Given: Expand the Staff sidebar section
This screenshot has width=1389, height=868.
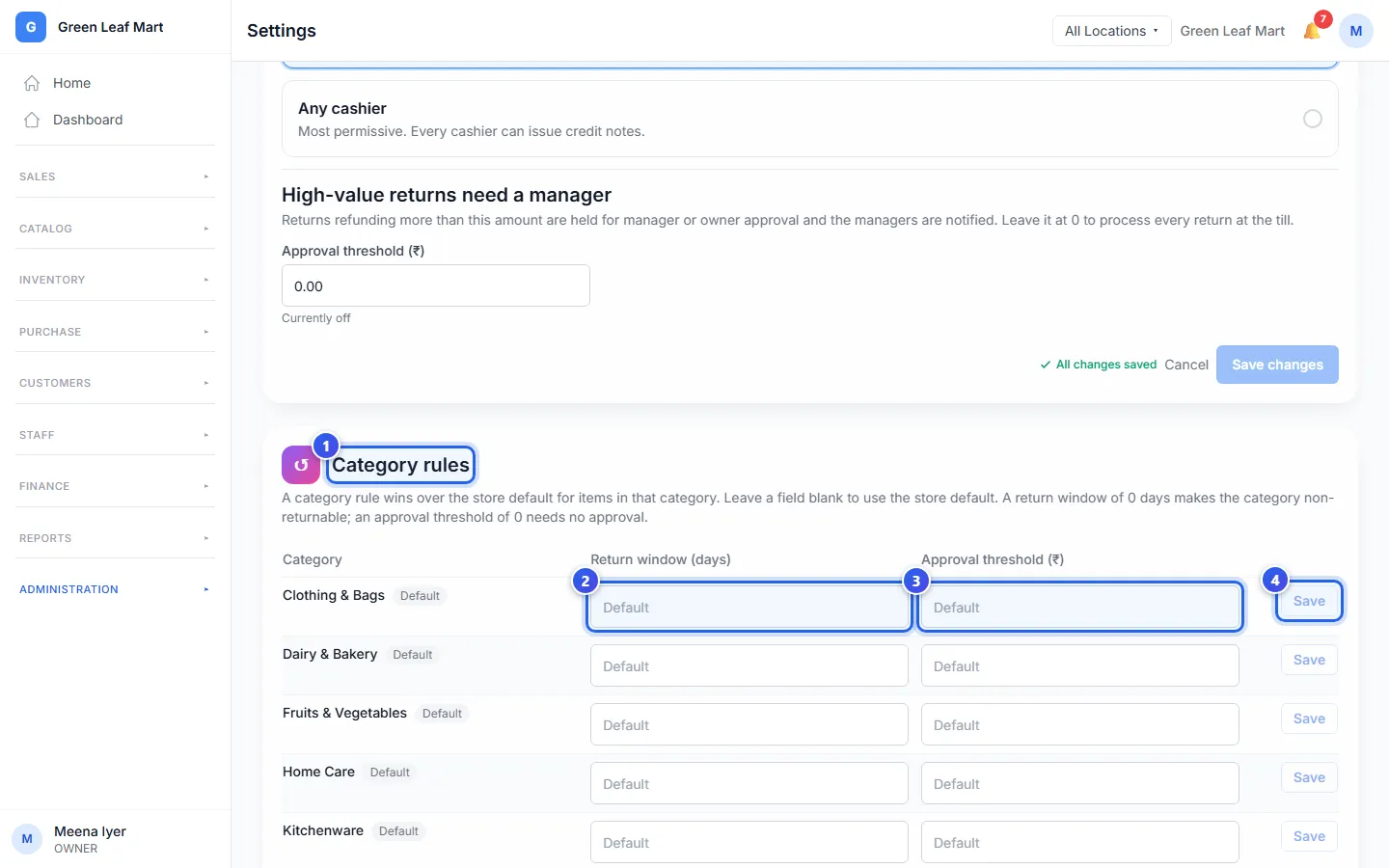Looking at the screenshot, I should (x=115, y=435).
